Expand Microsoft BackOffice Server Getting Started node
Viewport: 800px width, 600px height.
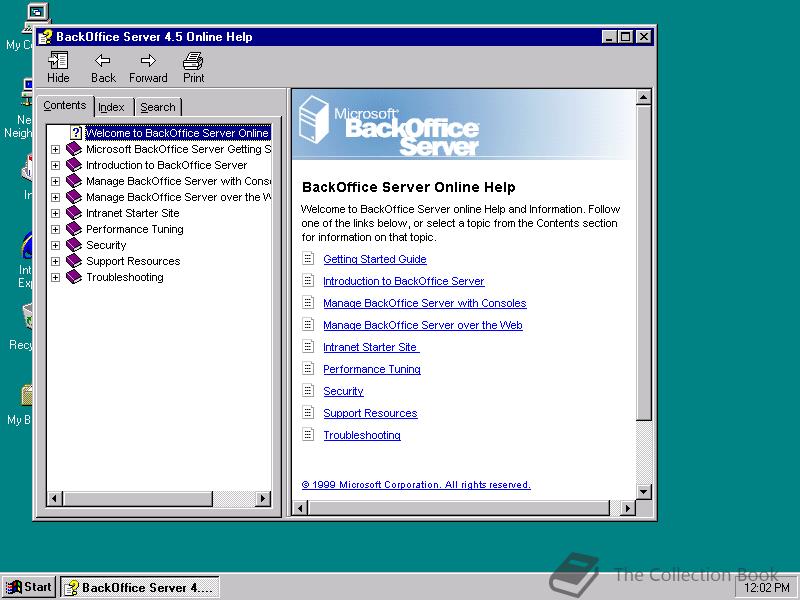click(x=55, y=149)
